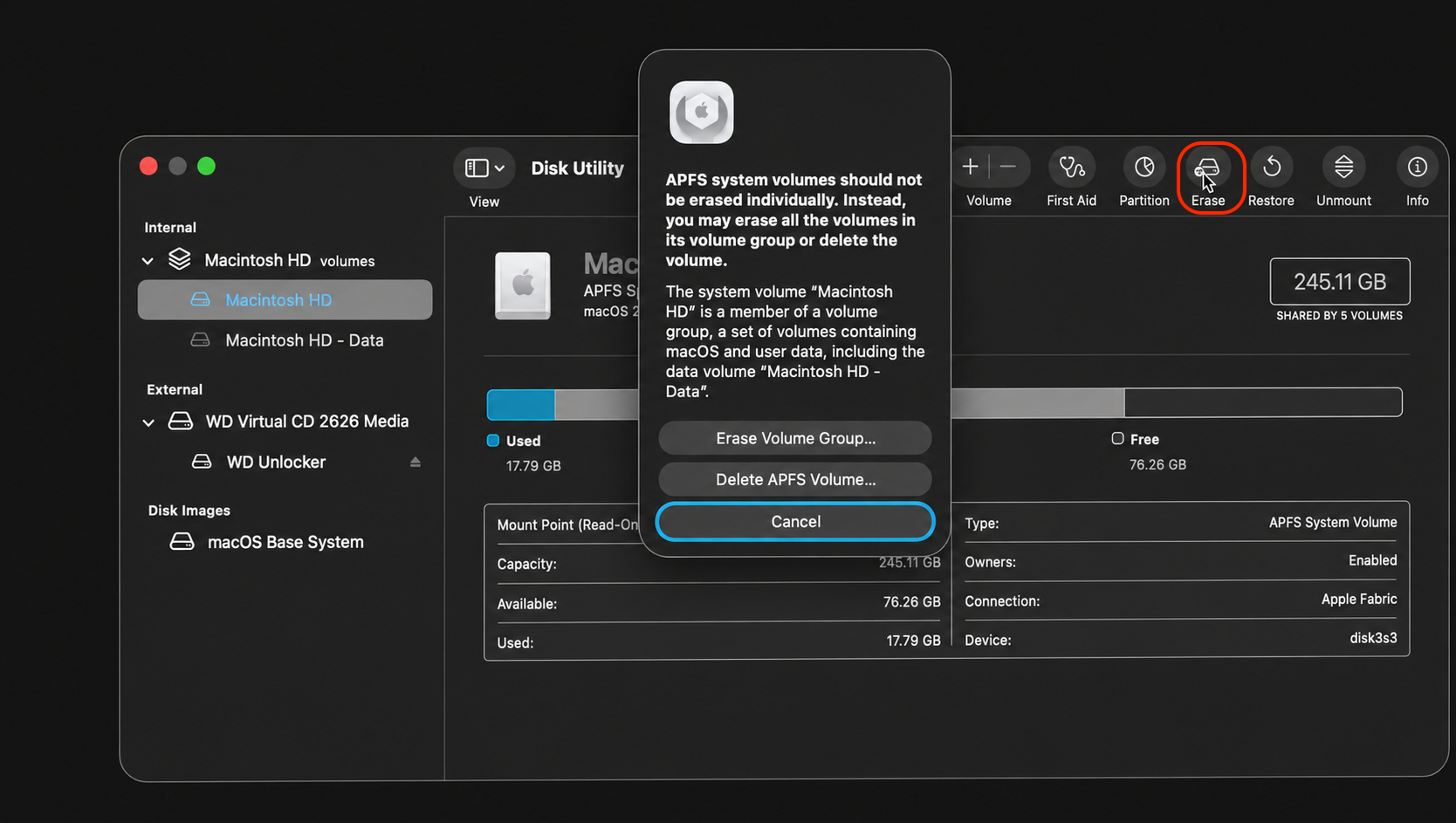Open the Info toolbar icon
Viewport: 1456px width, 823px height.
1418,166
